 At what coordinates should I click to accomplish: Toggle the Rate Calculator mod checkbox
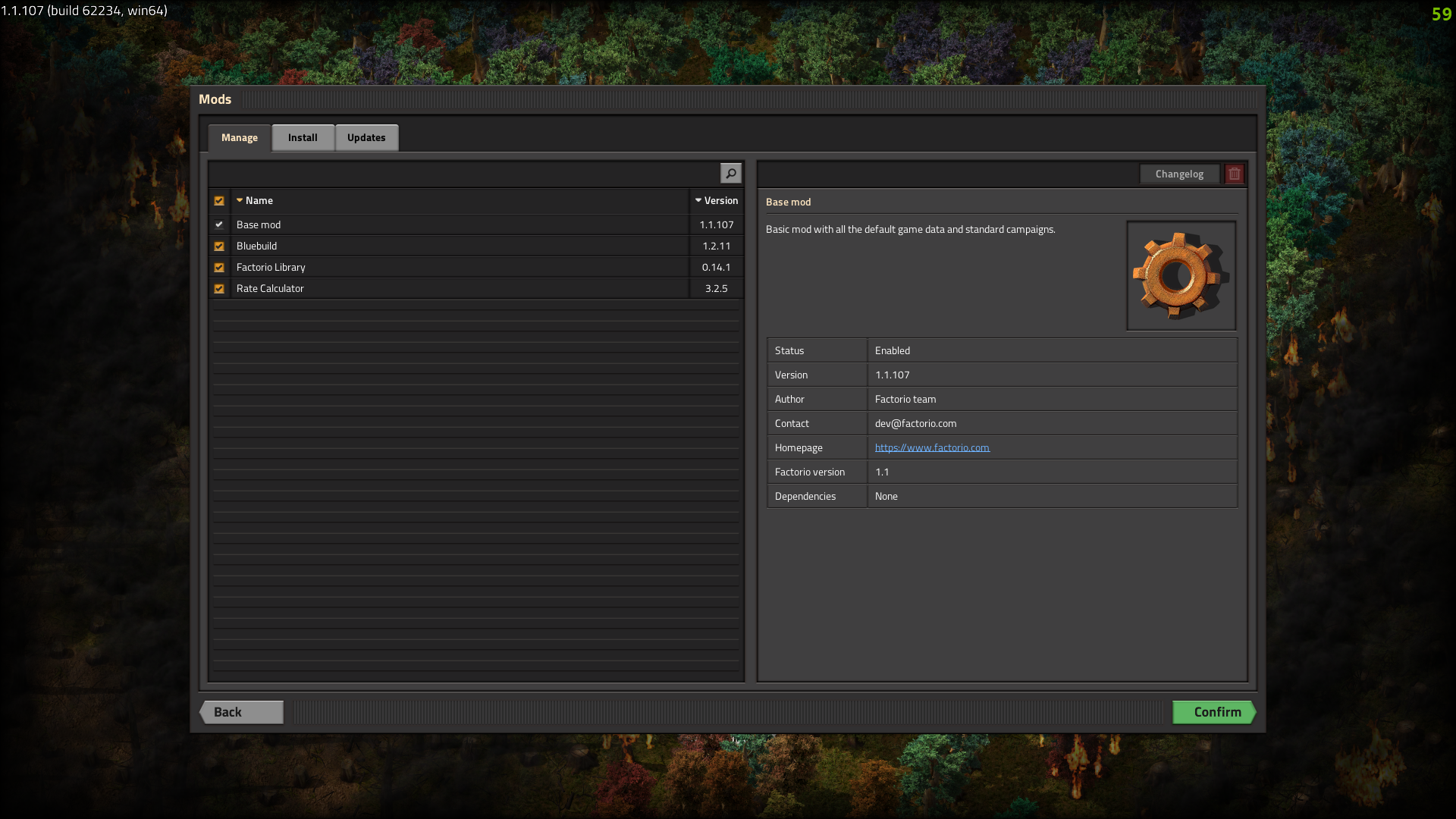point(219,289)
